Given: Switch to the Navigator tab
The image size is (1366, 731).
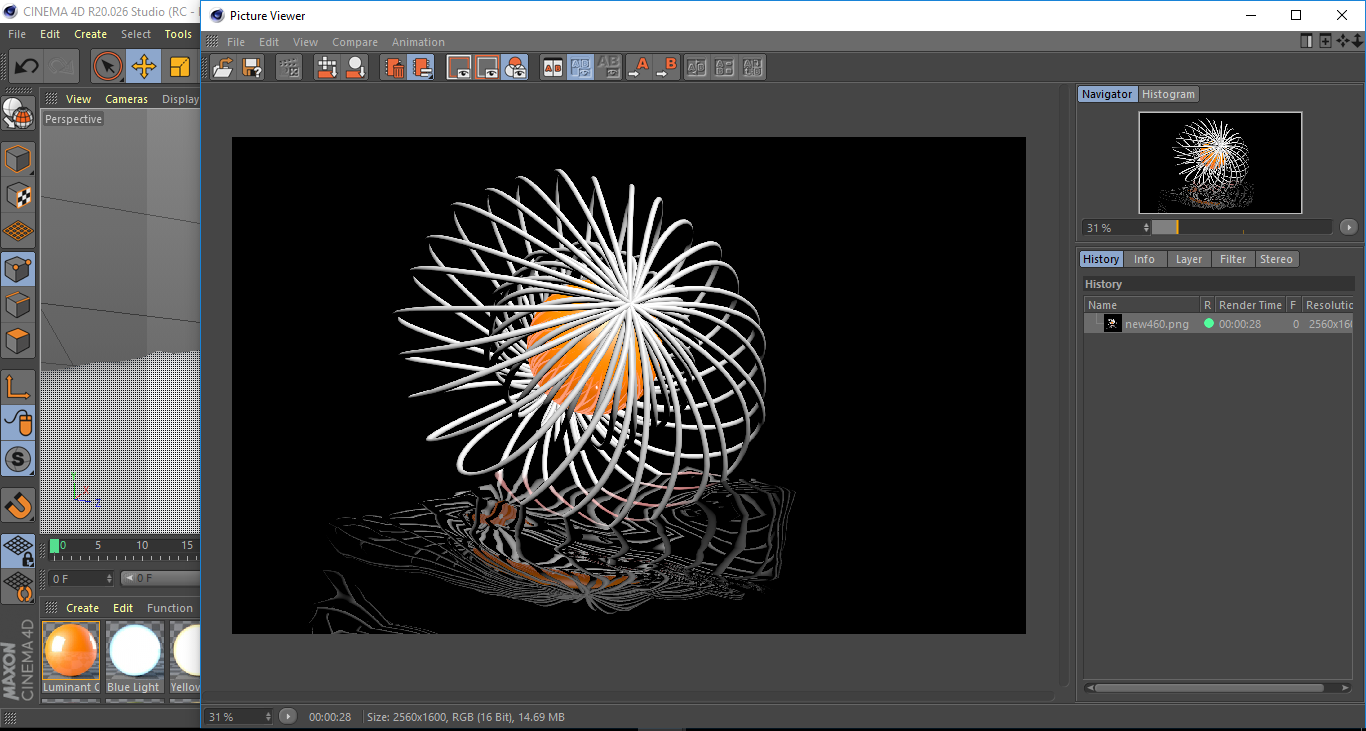Looking at the screenshot, I should click(1107, 94).
